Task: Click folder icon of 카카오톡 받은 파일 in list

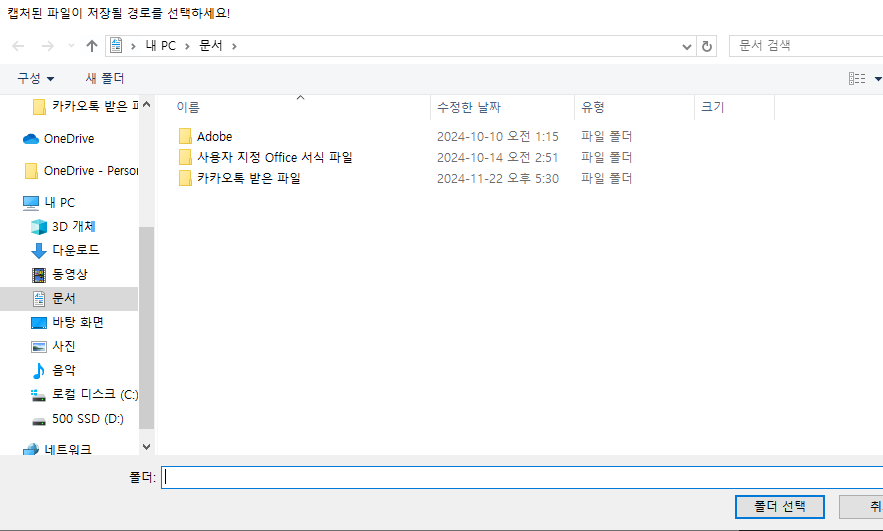Action: 185,179
